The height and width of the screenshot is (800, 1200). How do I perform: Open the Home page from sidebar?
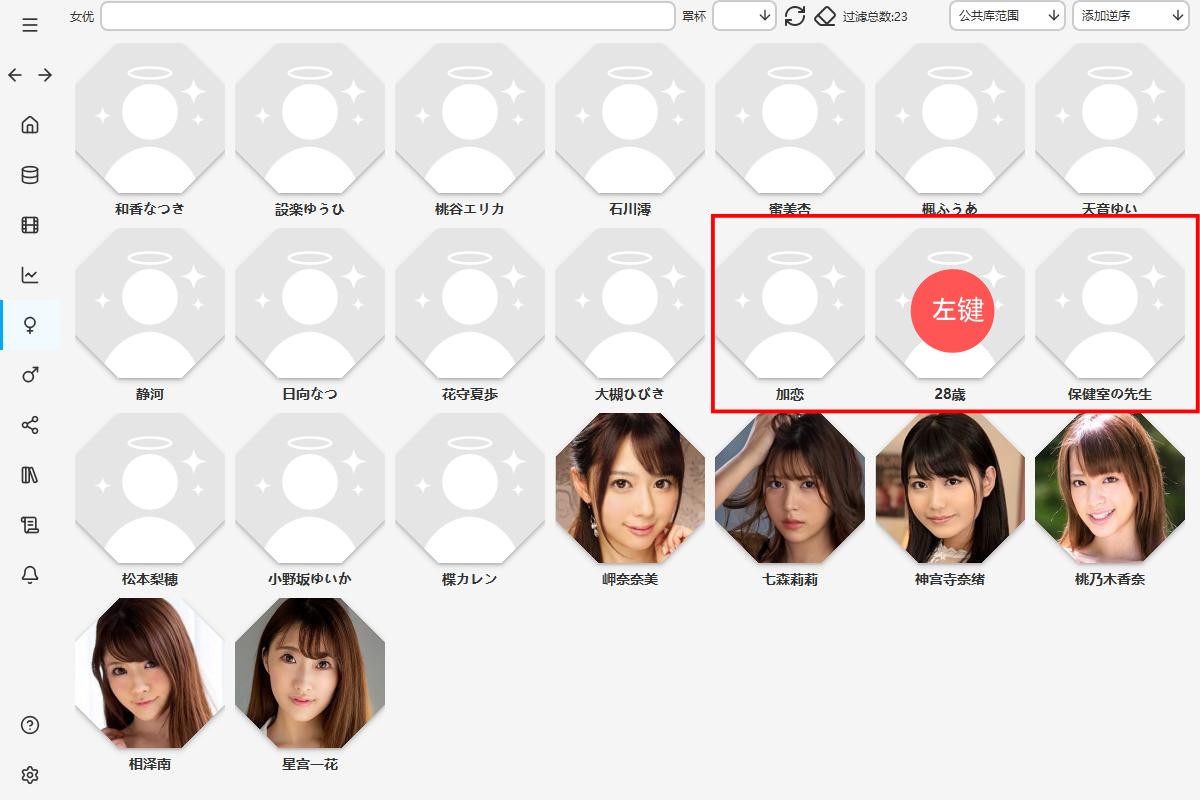[x=30, y=125]
